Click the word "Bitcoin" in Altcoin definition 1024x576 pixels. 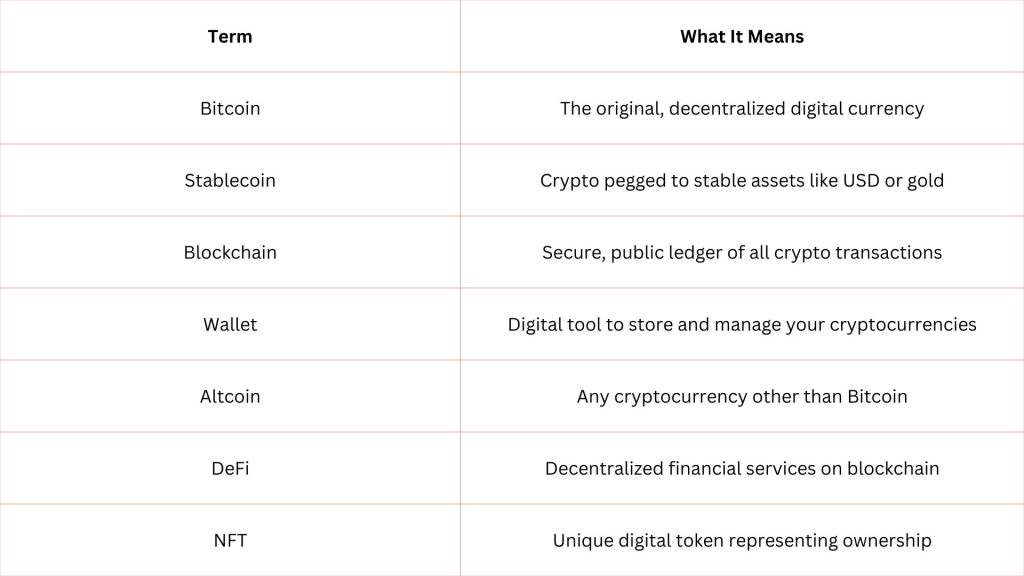877,396
